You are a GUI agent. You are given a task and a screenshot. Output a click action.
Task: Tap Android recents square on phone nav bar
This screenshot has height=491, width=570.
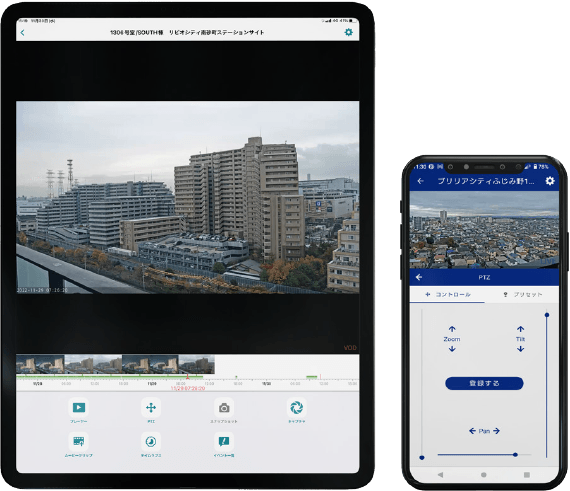(x=527, y=475)
